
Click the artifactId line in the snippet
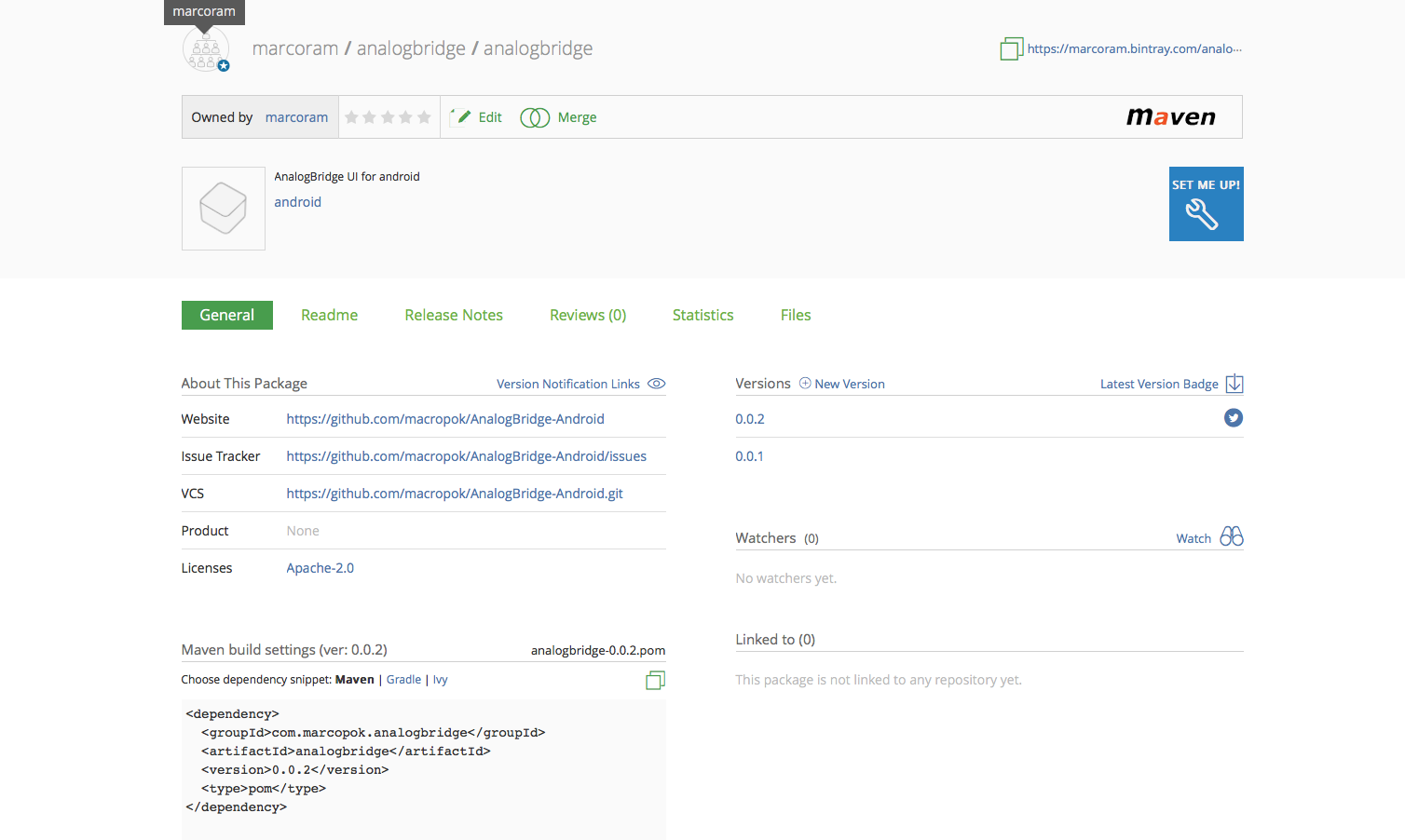pyautogui.click(x=346, y=752)
